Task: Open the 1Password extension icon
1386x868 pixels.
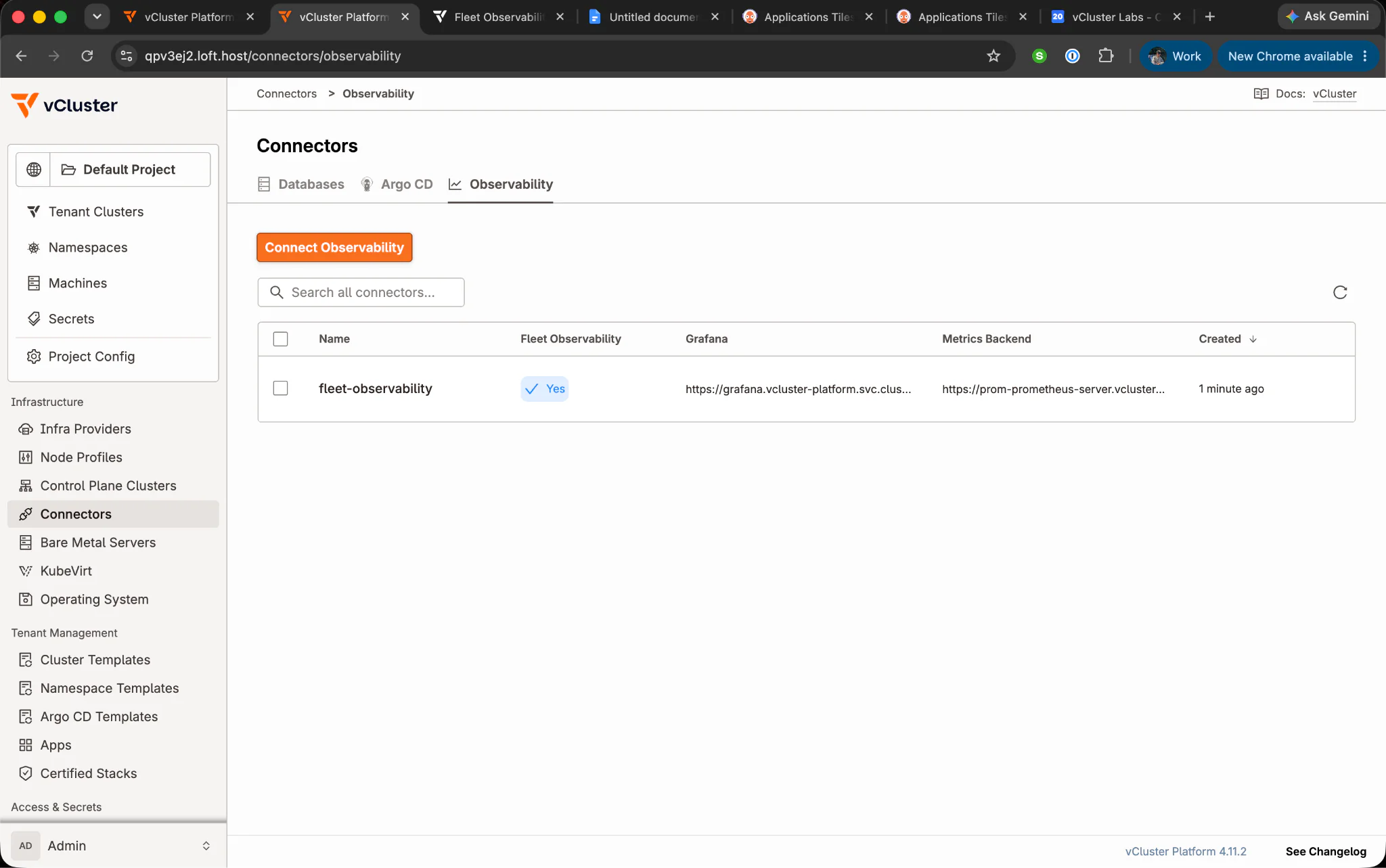Action: point(1072,56)
